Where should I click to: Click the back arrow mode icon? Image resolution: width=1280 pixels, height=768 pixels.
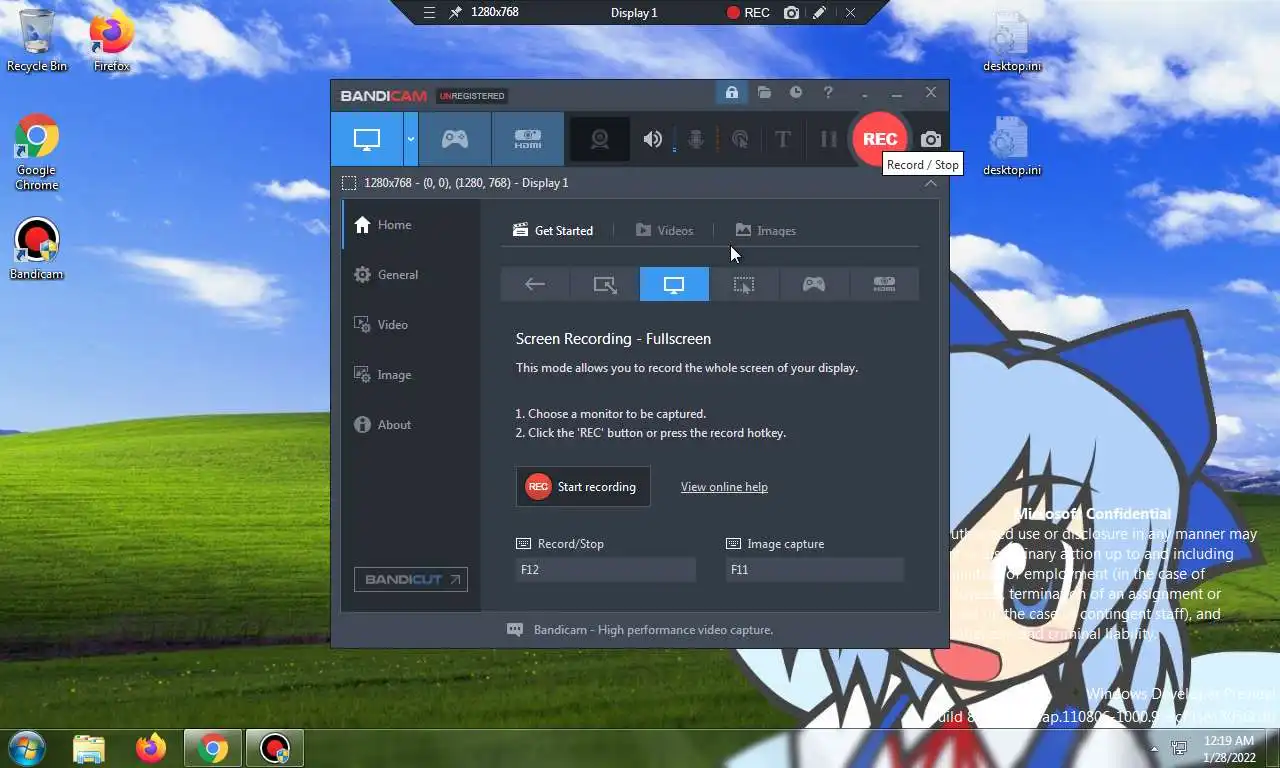535,285
